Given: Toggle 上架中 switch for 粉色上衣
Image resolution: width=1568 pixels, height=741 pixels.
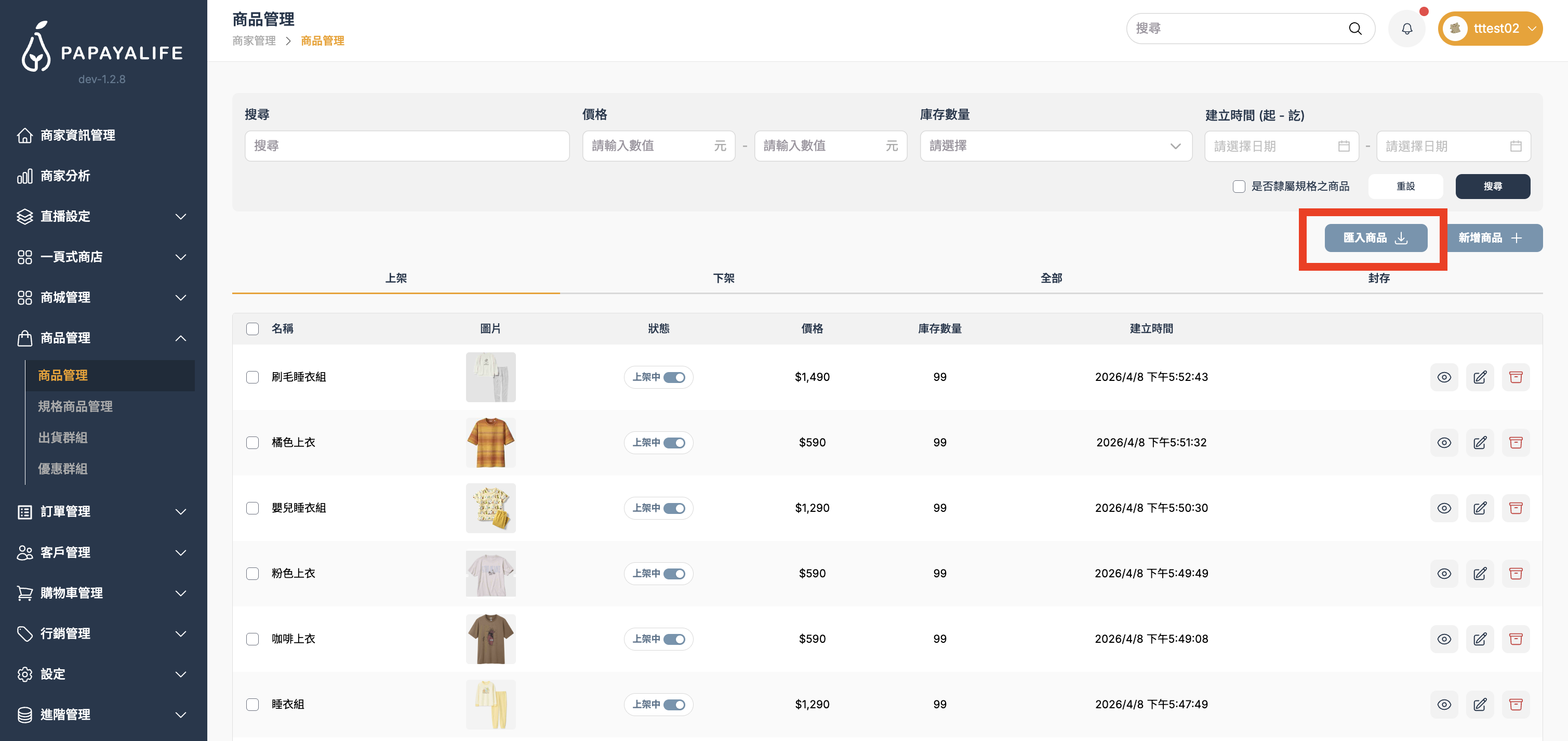Looking at the screenshot, I should 674,574.
